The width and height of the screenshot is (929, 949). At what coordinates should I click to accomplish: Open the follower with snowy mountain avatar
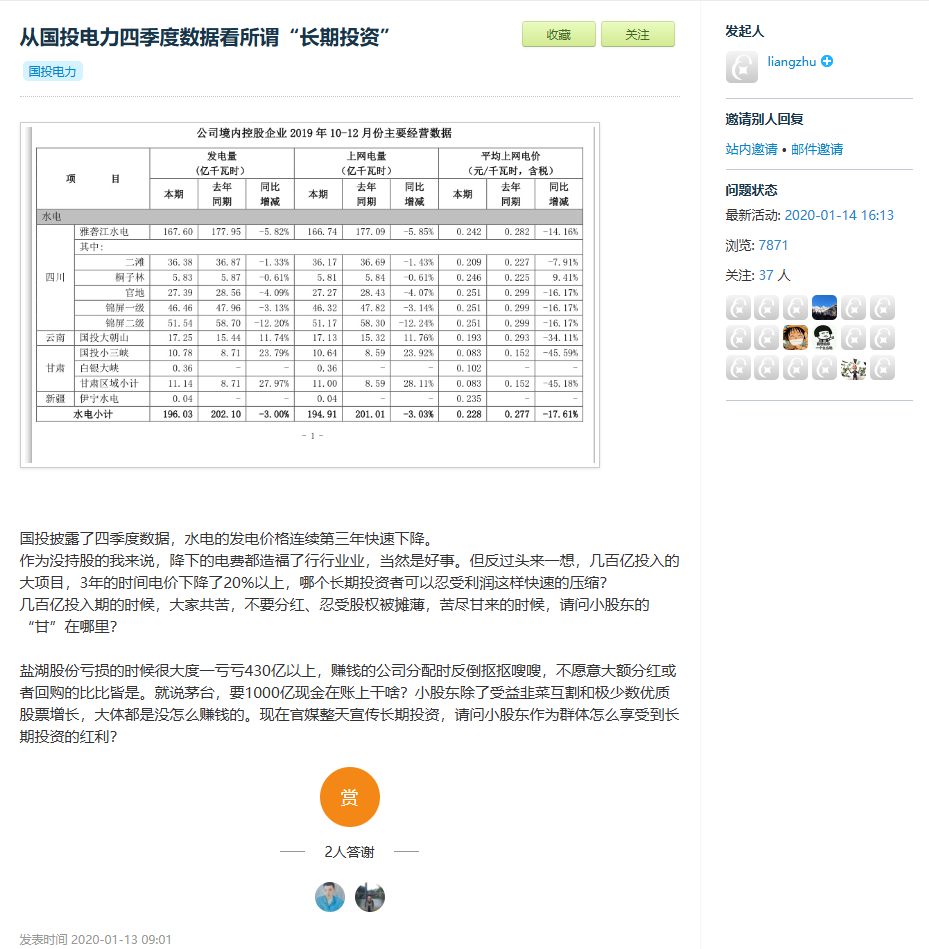coord(824,307)
